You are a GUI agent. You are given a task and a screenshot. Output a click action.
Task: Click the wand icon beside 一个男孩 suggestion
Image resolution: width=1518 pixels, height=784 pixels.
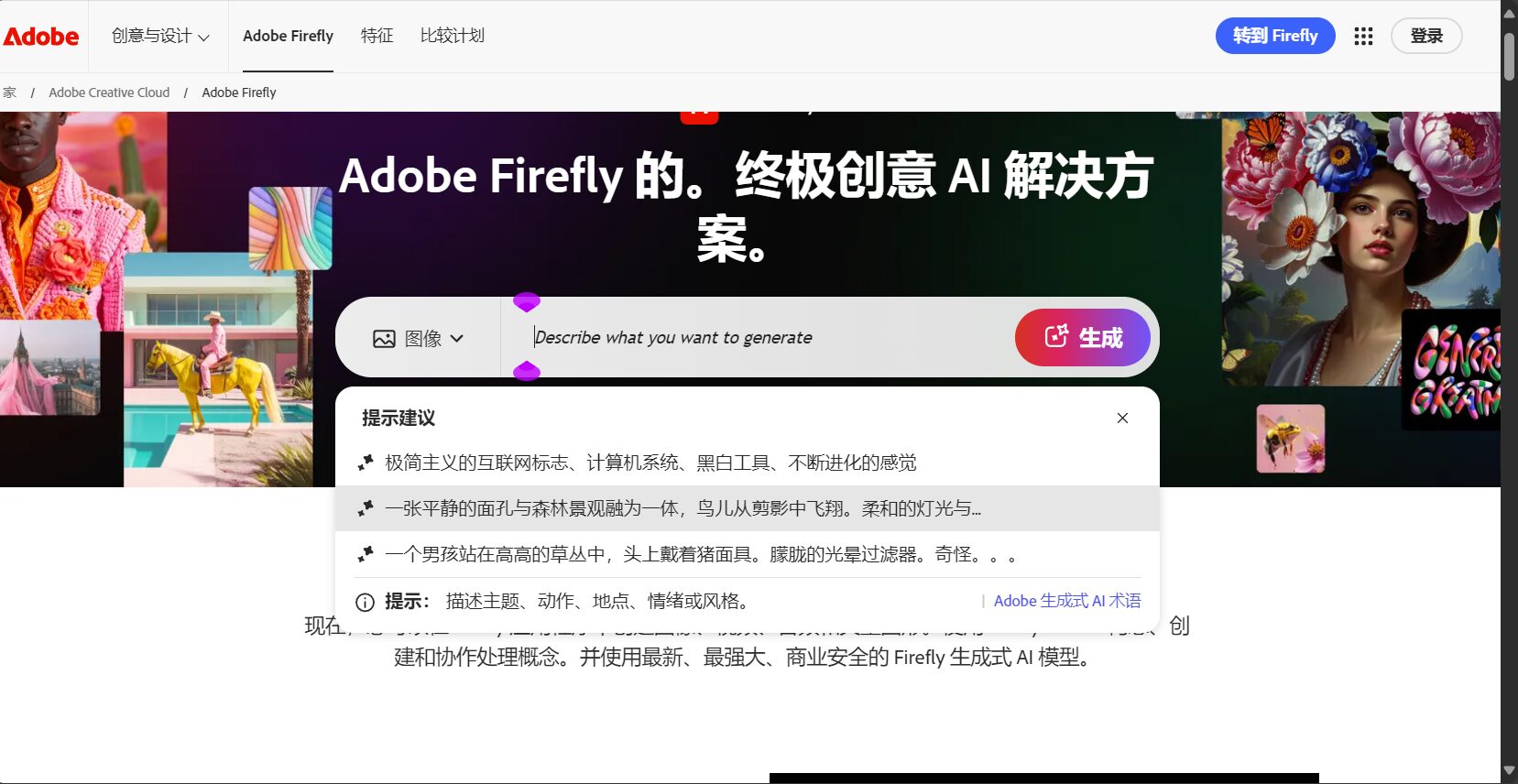click(366, 554)
